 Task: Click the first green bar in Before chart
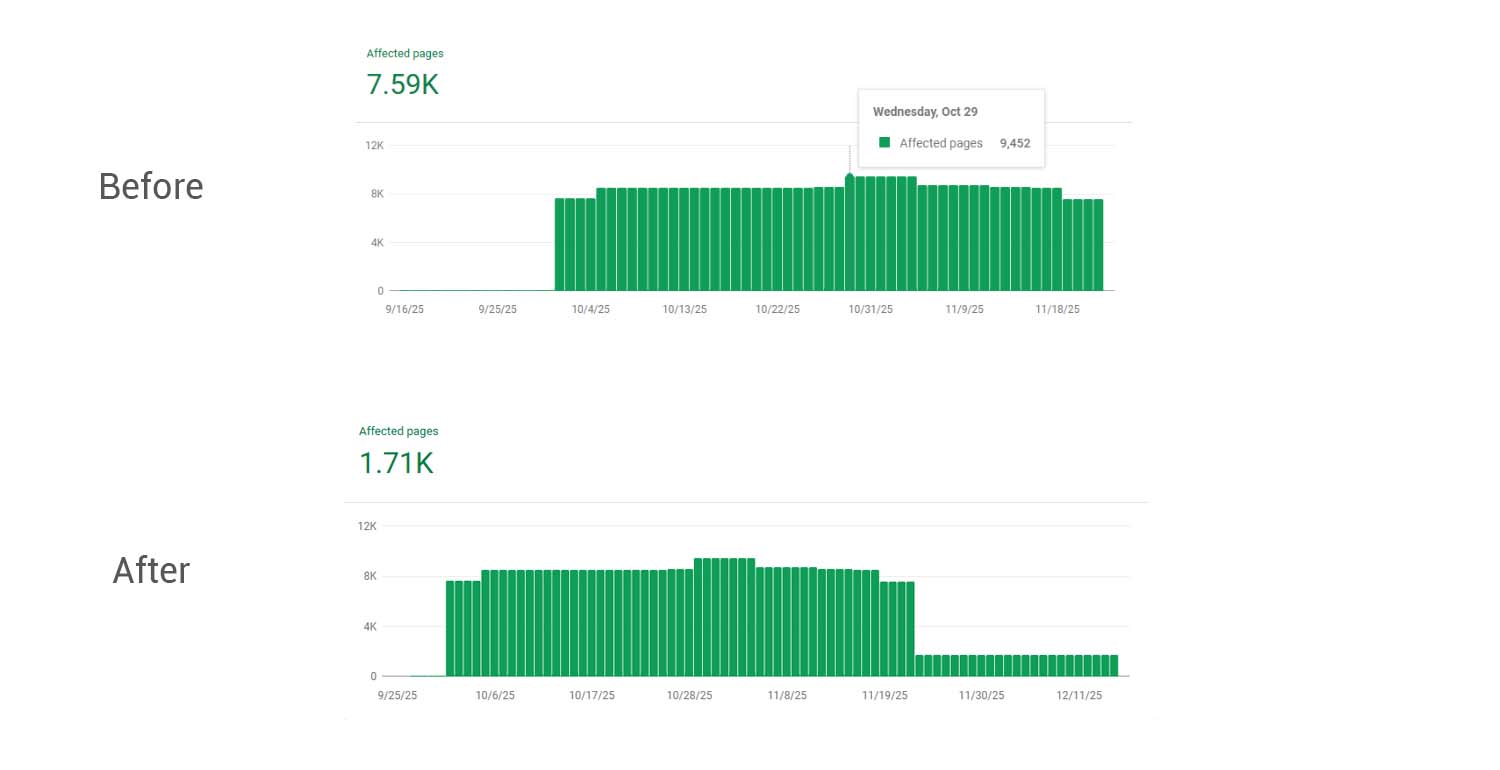click(x=560, y=245)
